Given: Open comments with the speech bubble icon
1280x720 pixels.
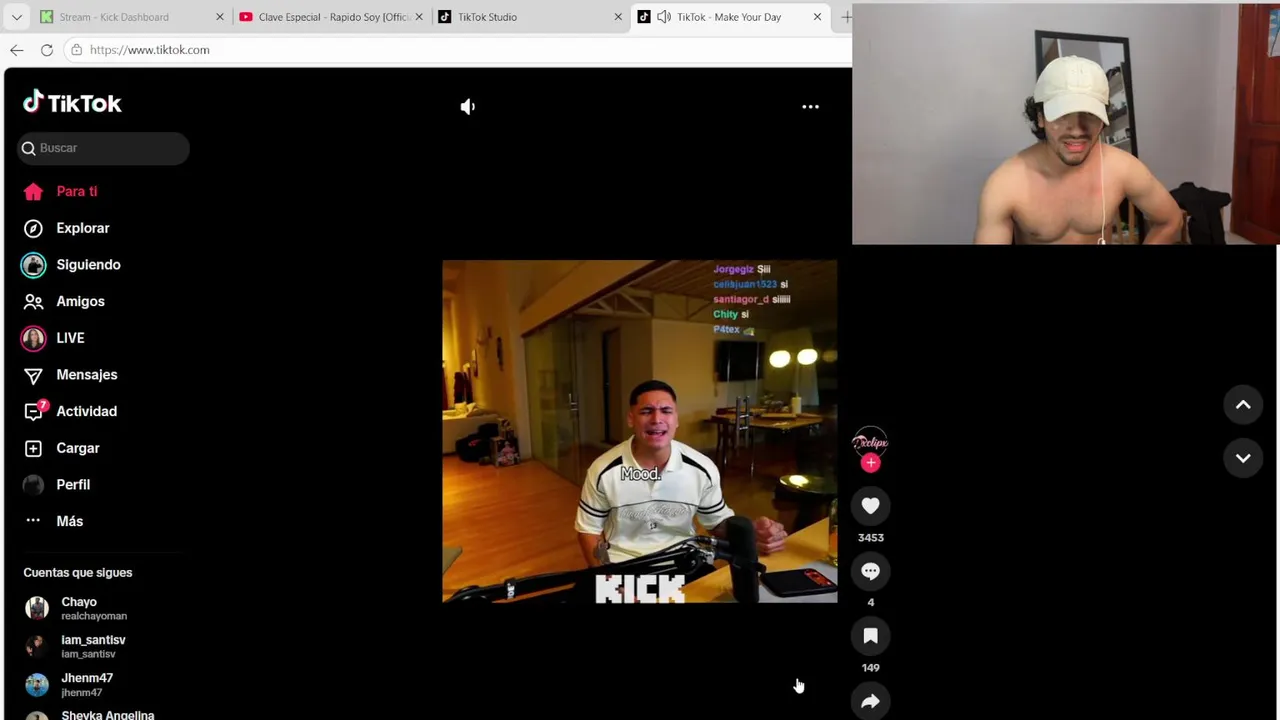Looking at the screenshot, I should click(870, 571).
